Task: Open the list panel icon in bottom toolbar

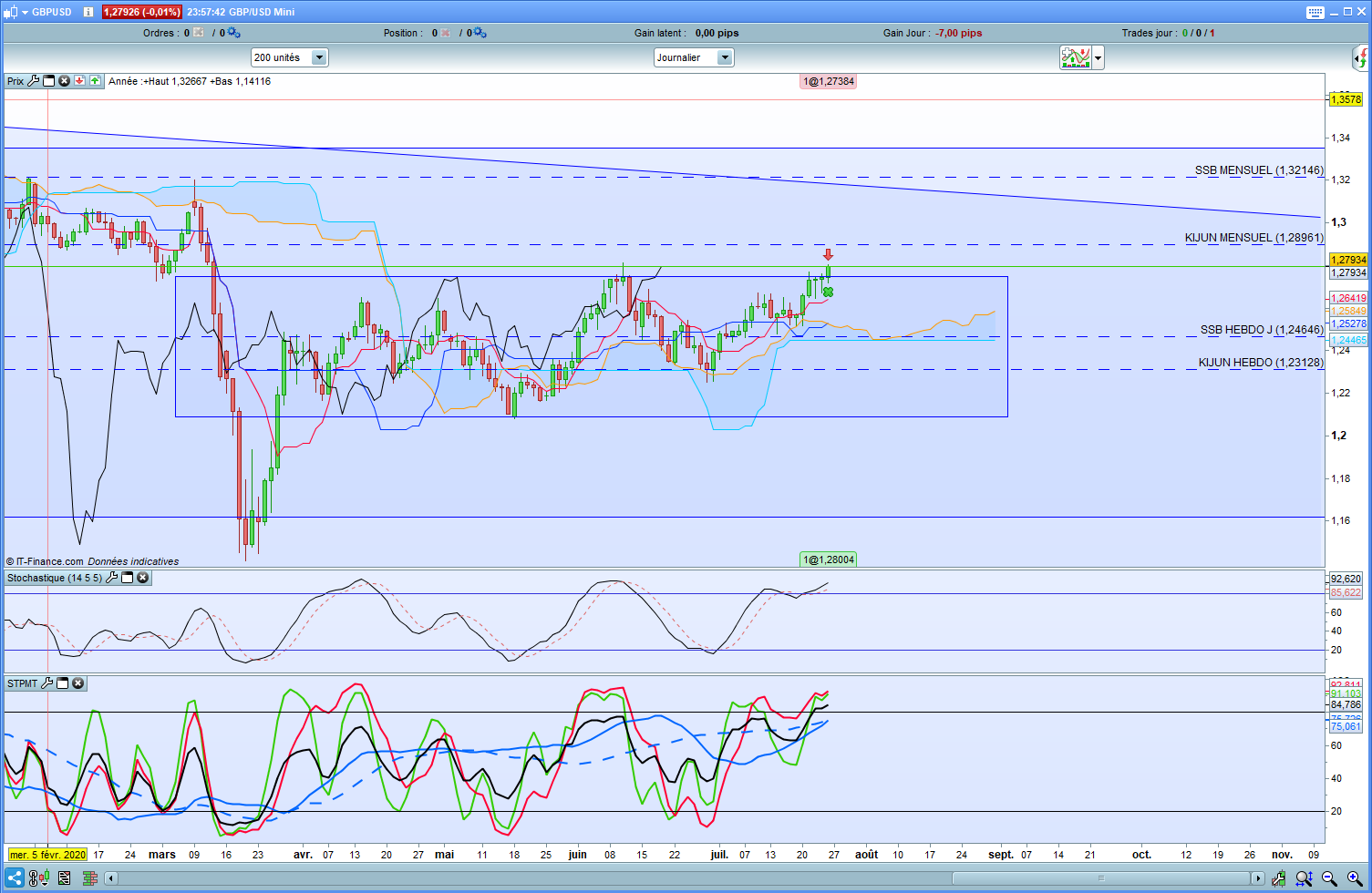Action: click(x=65, y=878)
